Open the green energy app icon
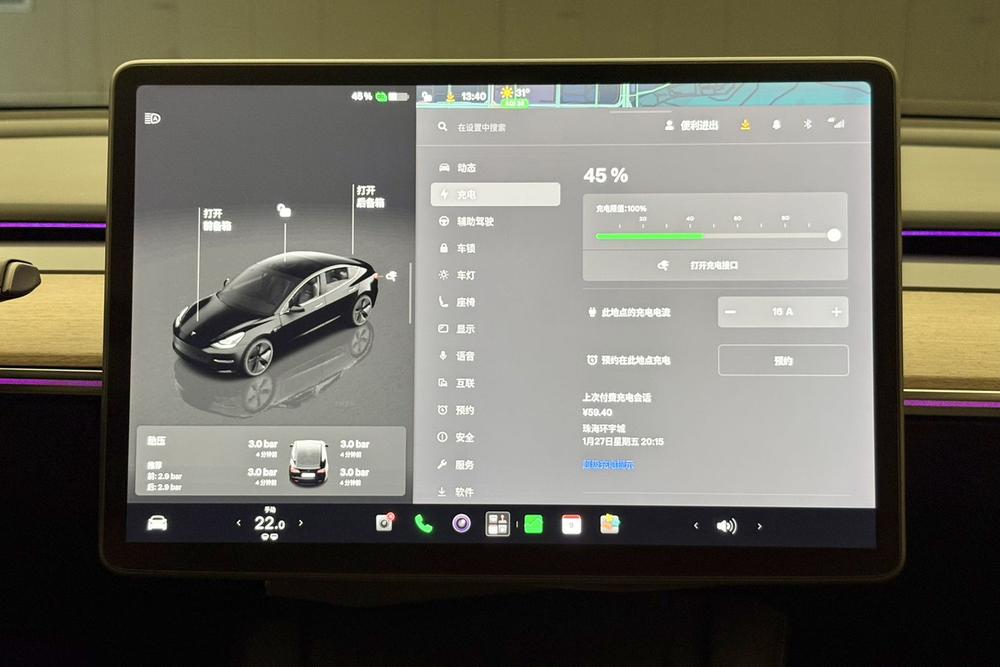1000x667 pixels. tap(534, 525)
